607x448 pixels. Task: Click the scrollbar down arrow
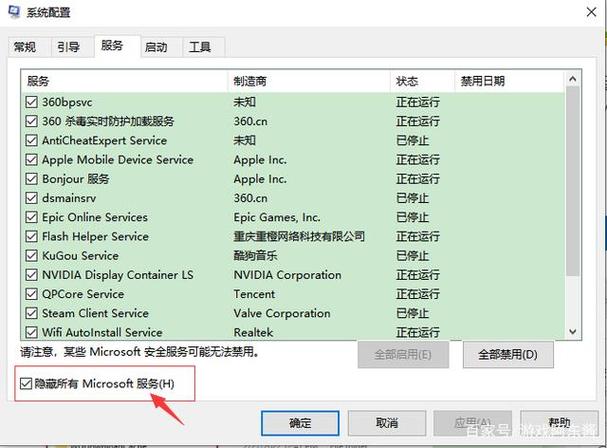click(573, 332)
